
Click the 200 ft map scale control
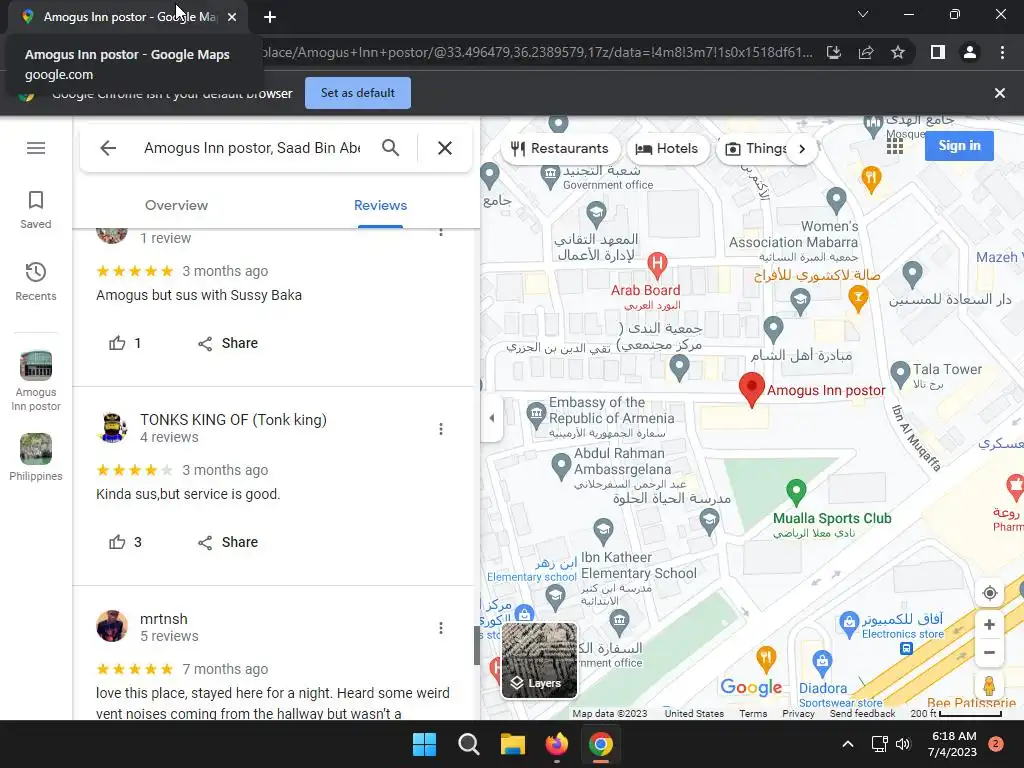[x=956, y=713]
